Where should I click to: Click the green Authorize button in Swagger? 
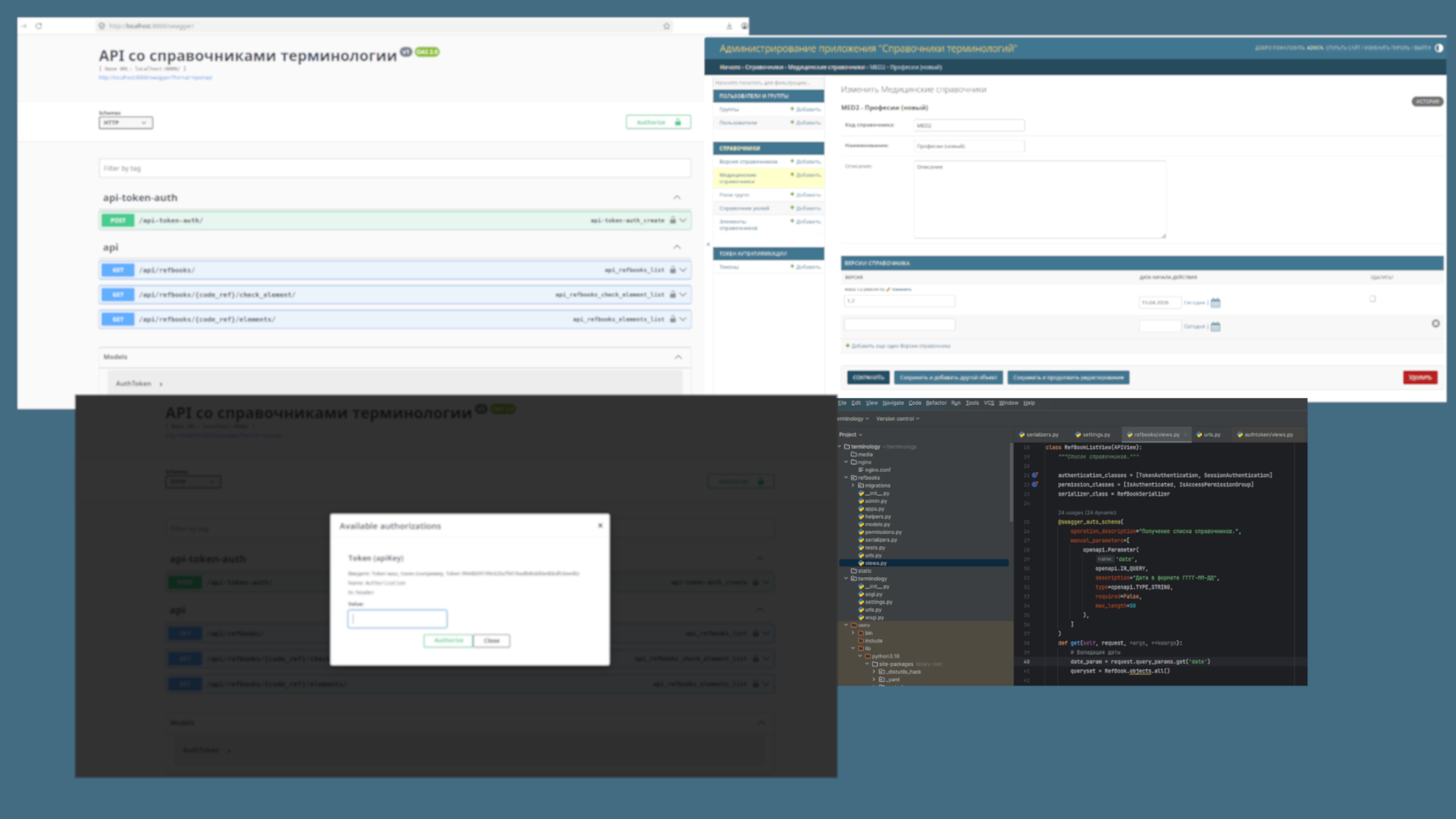(658, 122)
